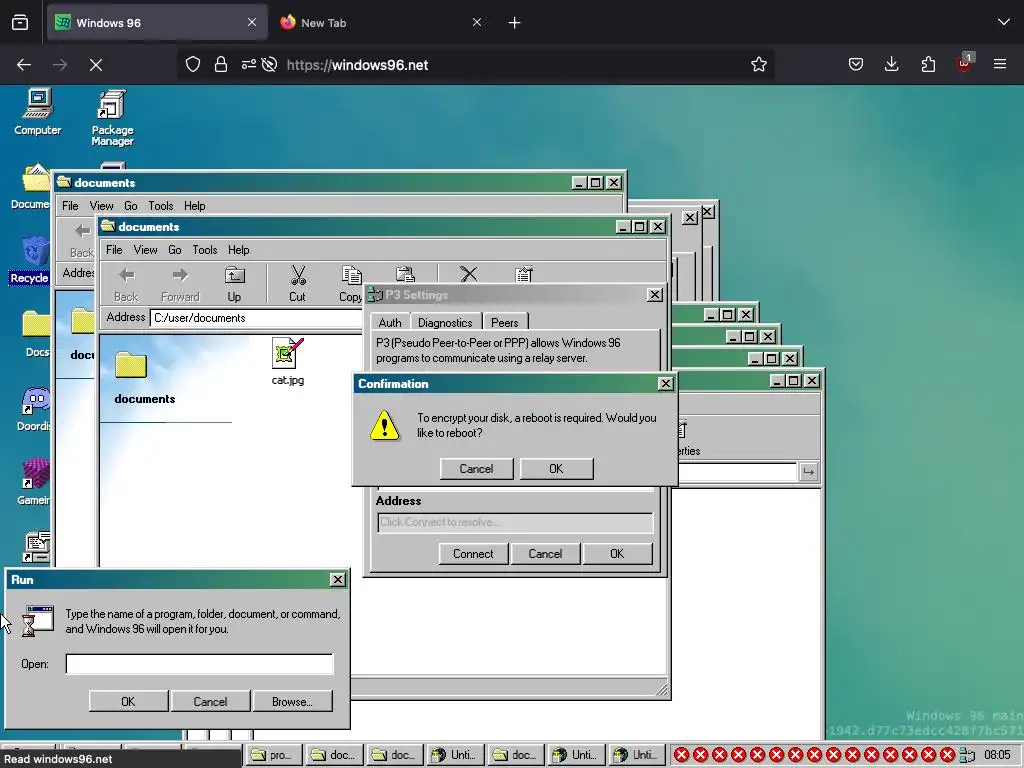Image resolution: width=1024 pixels, height=768 pixels.
Task: Click the shield tracking protection icon
Action: tap(193, 65)
